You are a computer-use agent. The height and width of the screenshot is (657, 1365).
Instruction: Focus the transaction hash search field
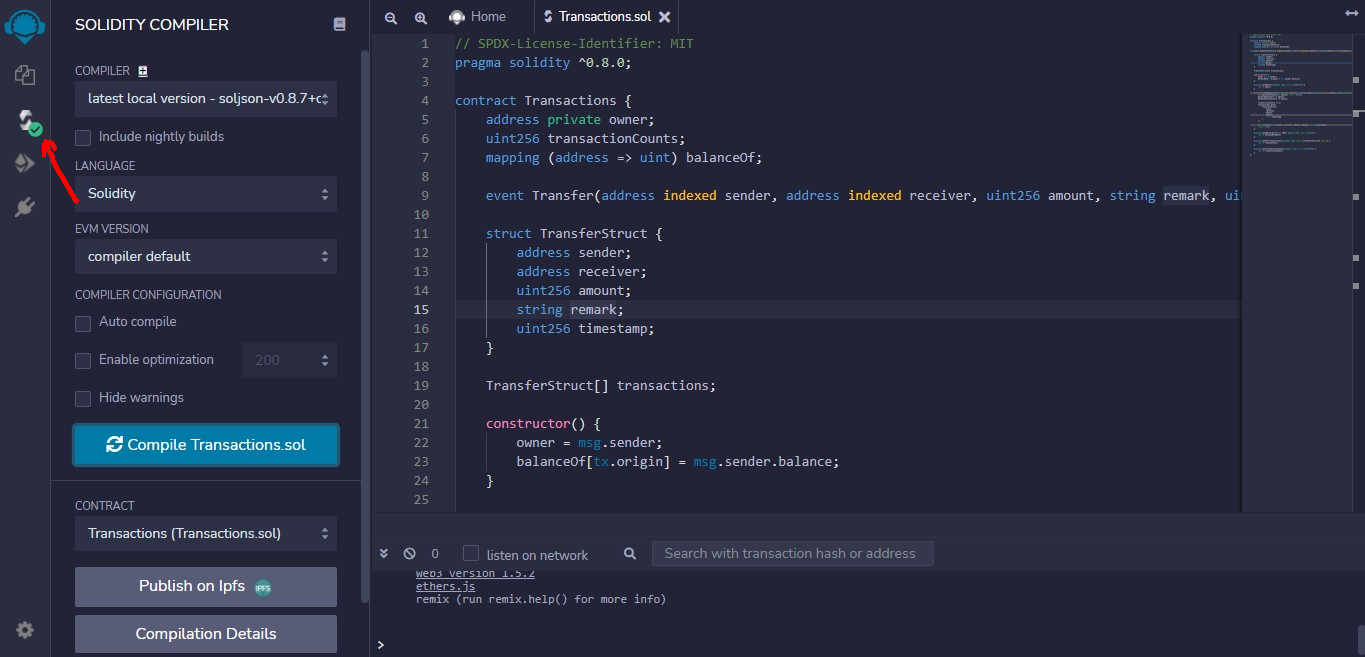click(792, 553)
